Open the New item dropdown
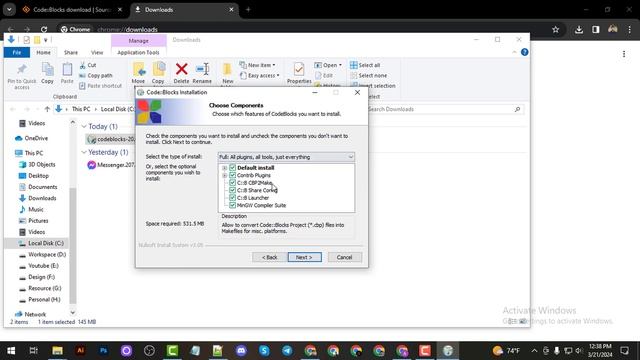640x360 pixels. pos(257,65)
